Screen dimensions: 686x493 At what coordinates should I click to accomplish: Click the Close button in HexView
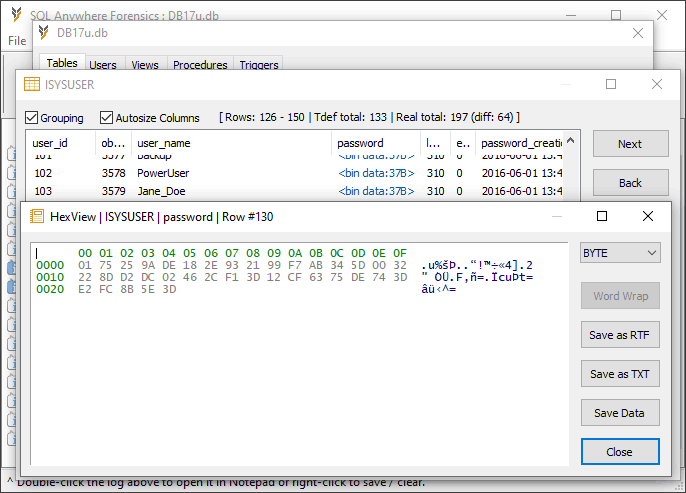pos(620,451)
